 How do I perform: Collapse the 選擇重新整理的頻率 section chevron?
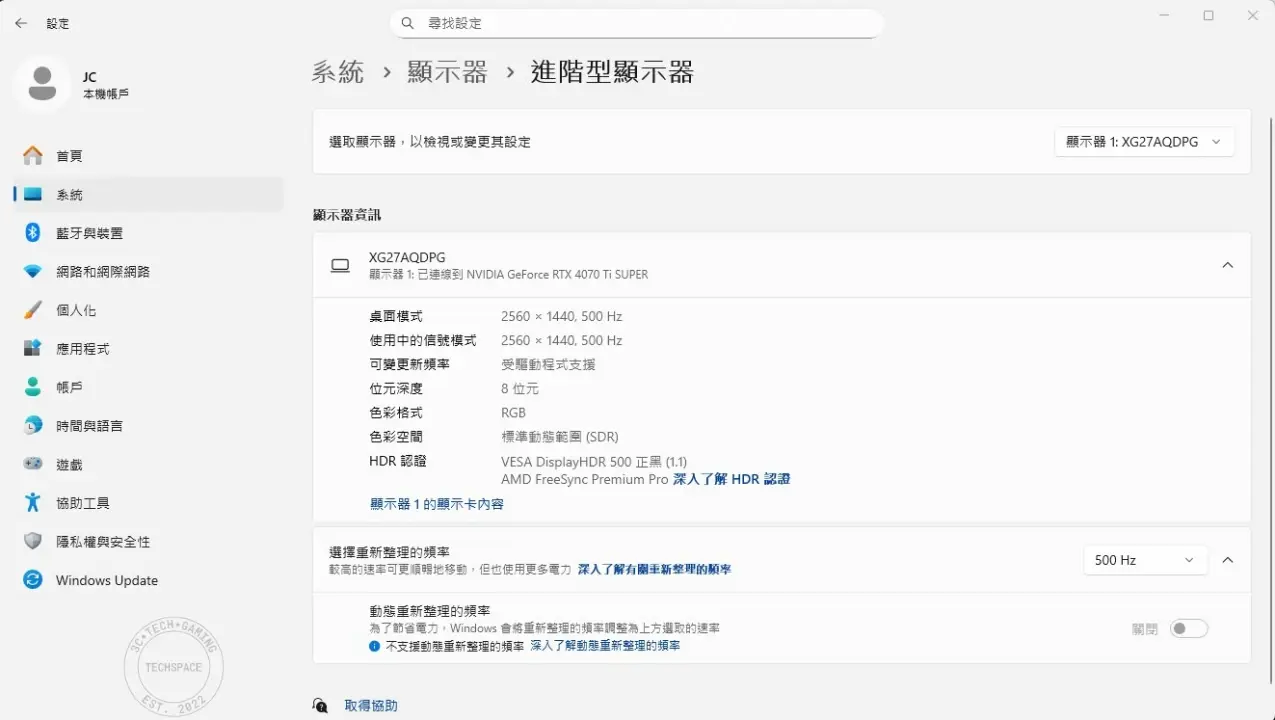pos(1228,560)
